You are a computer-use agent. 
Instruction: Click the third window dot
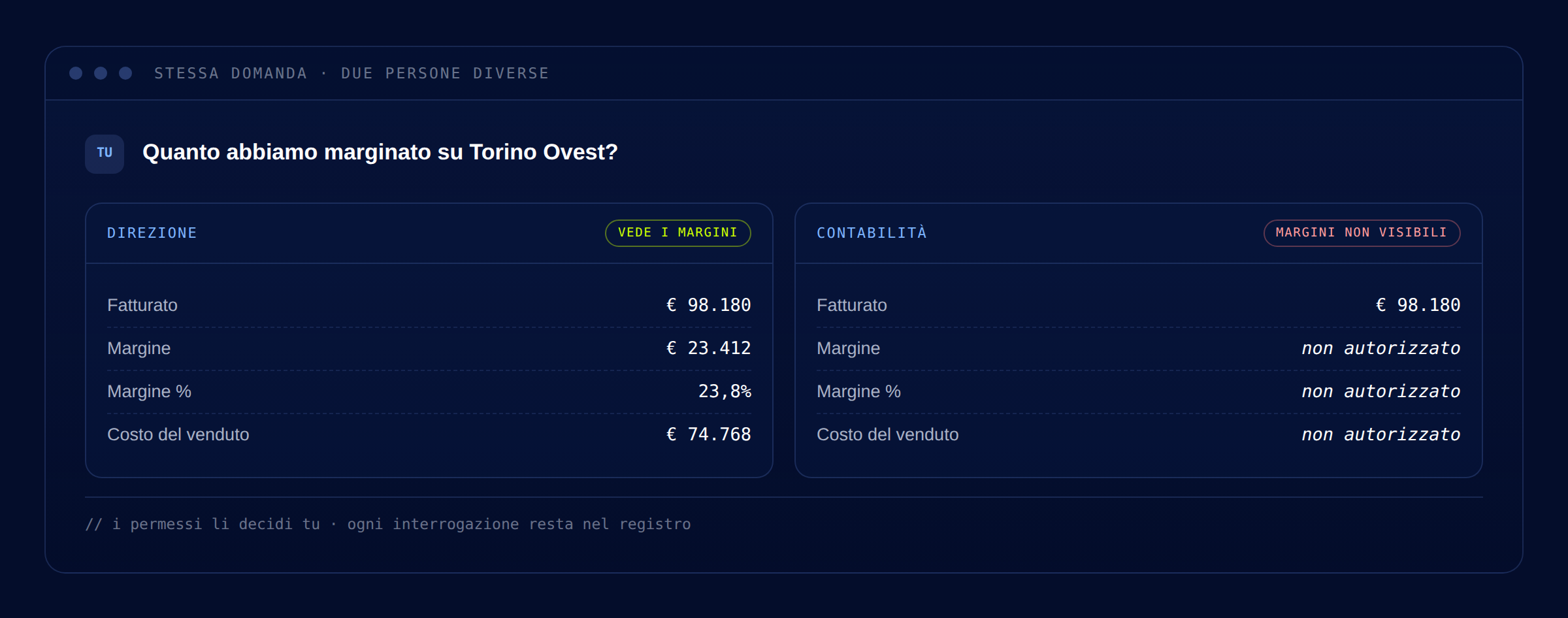(125, 73)
